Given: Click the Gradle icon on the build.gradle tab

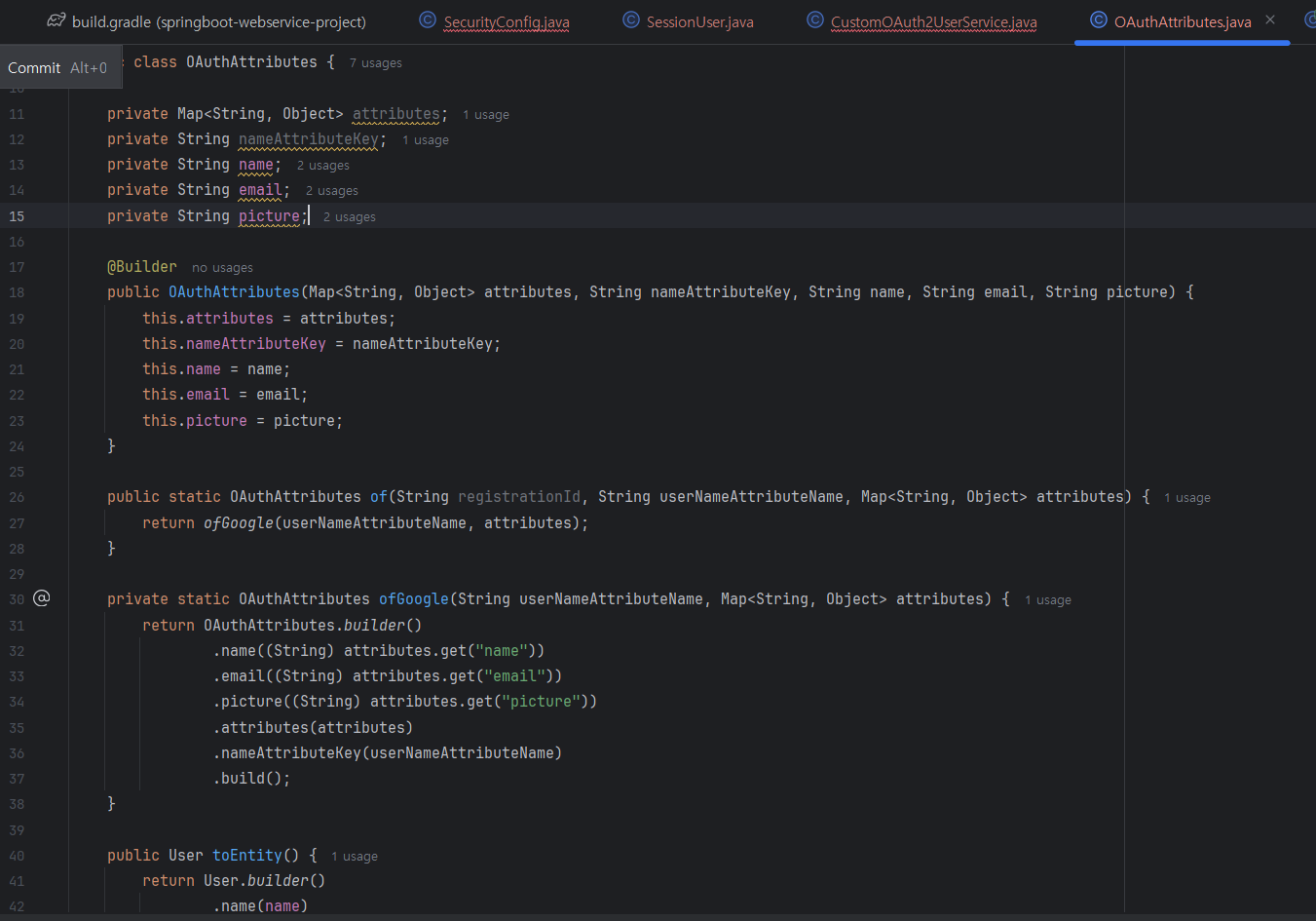Looking at the screenshot, I should tap(56, 20).
